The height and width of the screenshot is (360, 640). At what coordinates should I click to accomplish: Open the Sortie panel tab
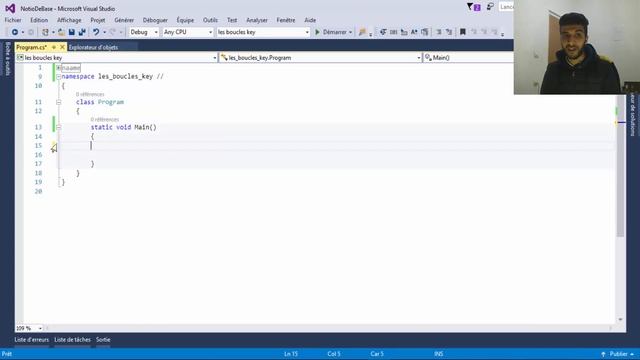103,340
